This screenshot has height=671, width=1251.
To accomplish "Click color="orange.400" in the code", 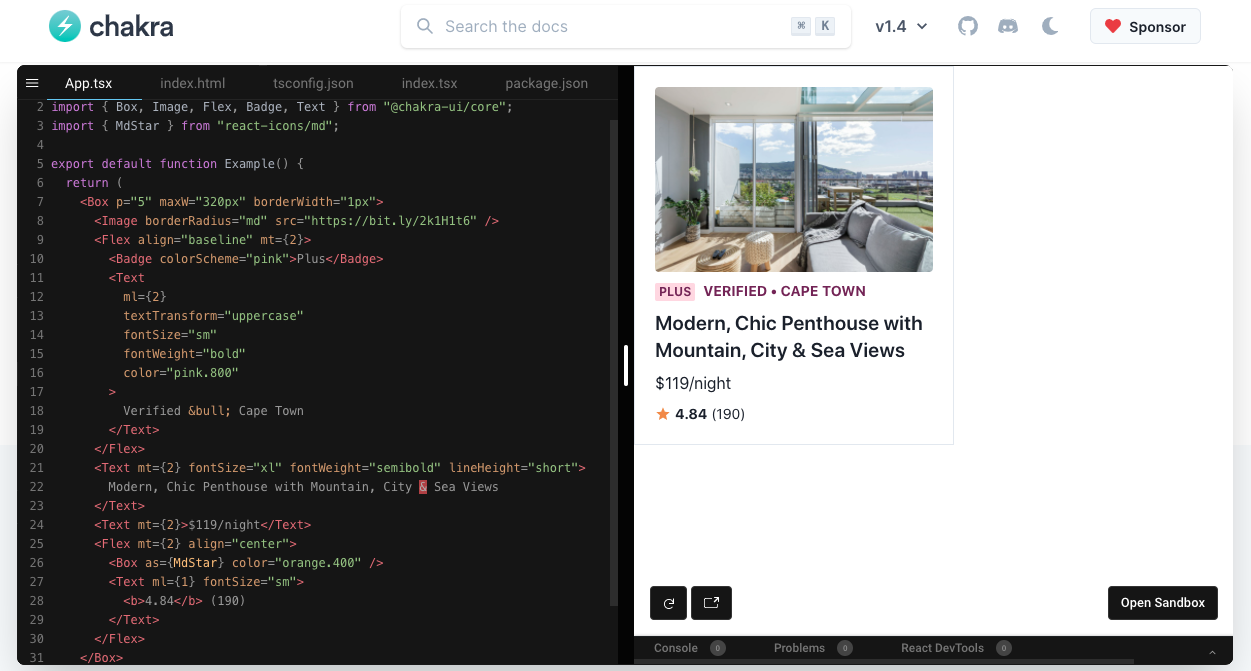I will [x=297, y=563].
